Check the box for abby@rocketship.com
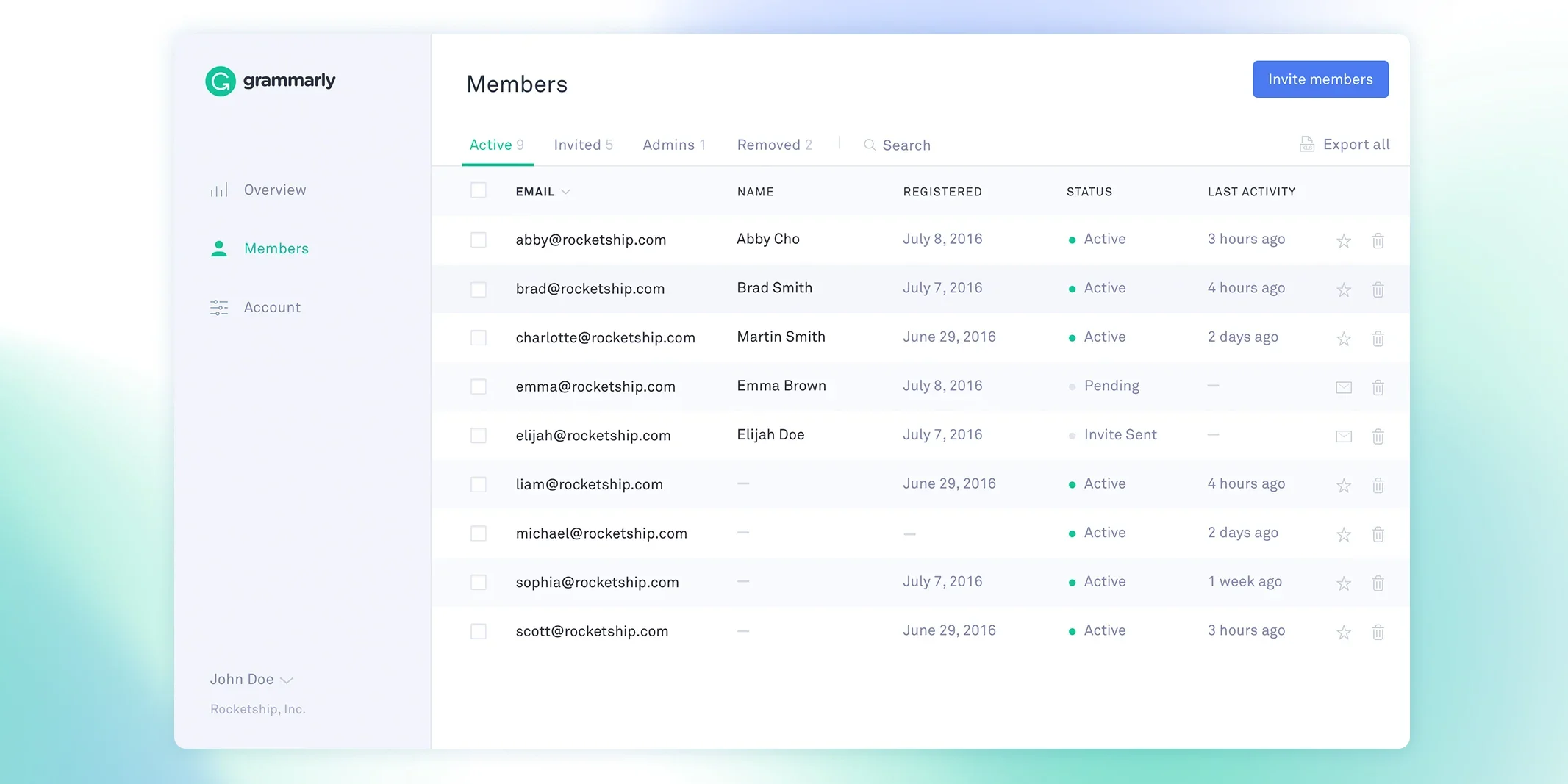 coord(479,240)
